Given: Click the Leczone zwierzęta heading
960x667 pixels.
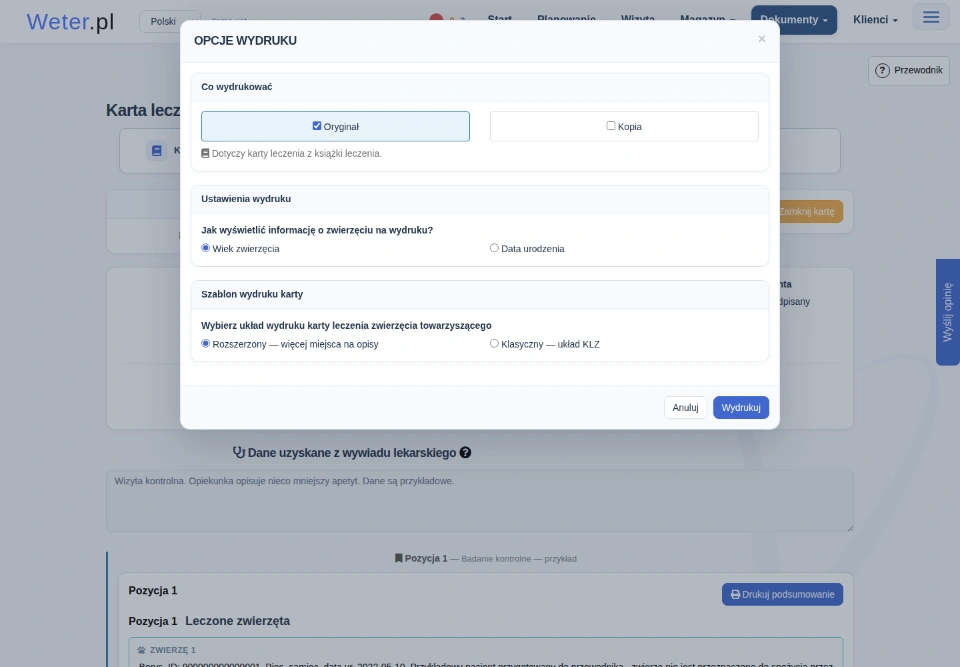Looking at the screenshot, I should click(238, 621).
